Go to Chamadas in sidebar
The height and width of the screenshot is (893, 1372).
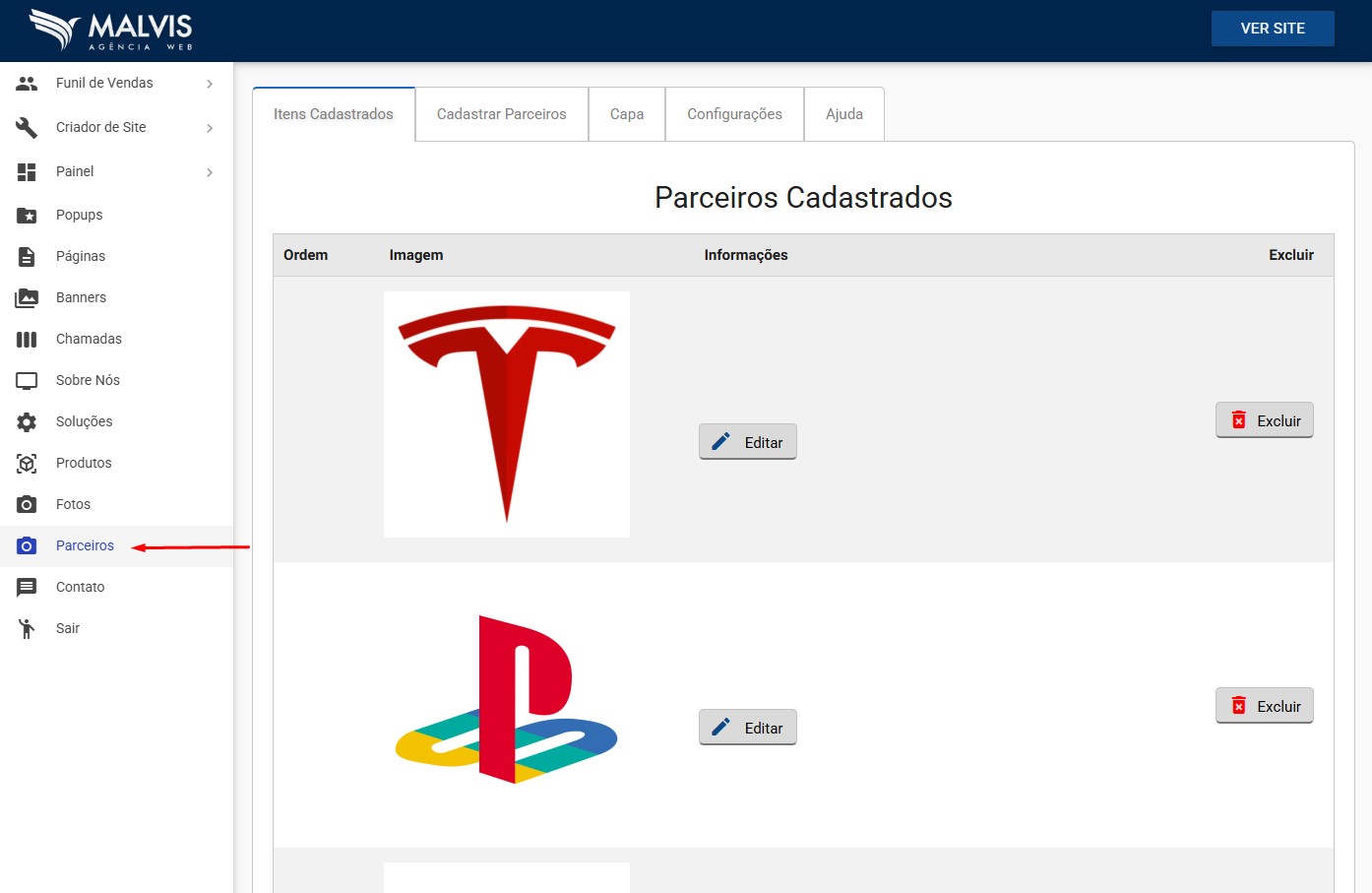tap(116, 340)
